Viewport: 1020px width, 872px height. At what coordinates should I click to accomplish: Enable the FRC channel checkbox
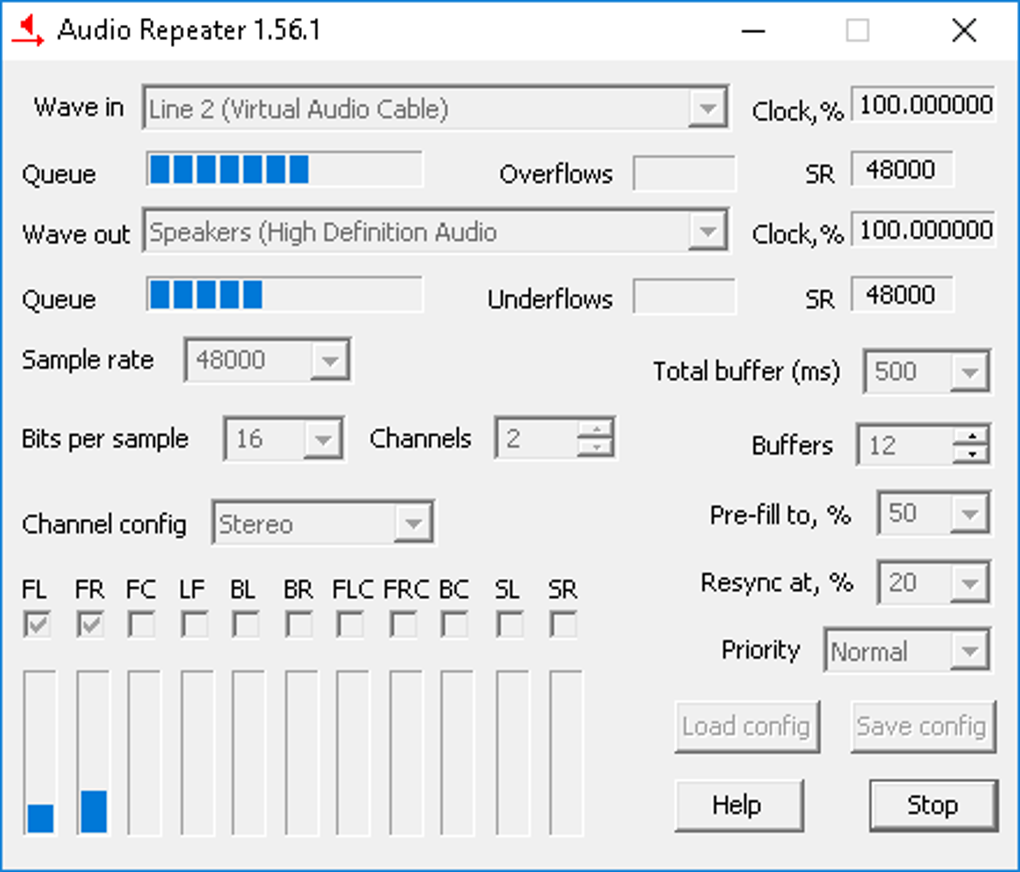(x=403, y=625)
